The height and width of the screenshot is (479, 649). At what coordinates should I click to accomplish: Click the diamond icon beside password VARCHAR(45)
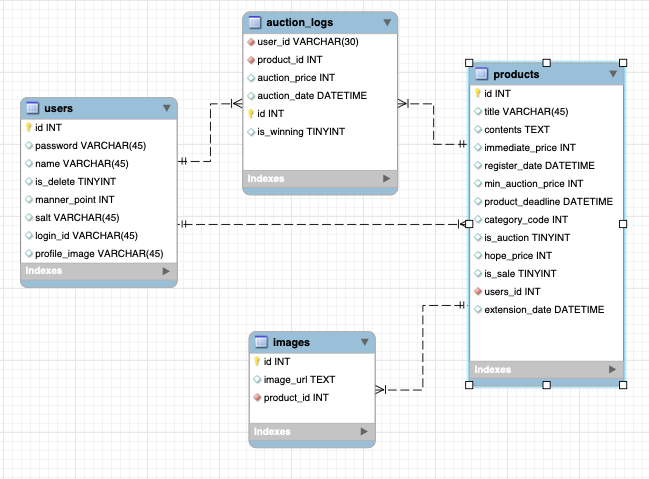click(29, 145)
